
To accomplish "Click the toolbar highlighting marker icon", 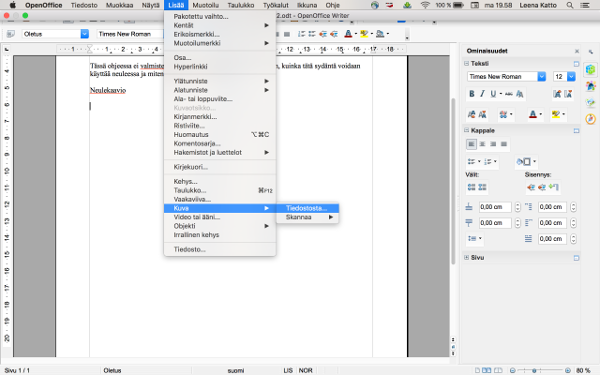I will (364, 34).
